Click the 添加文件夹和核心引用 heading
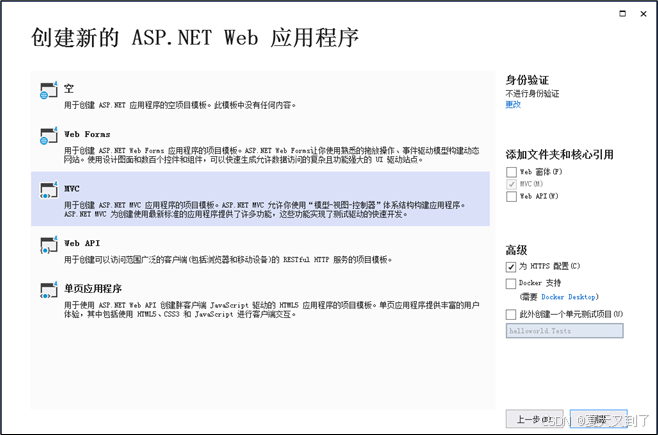The image size is (658, 435). click(x=559, y=155)
